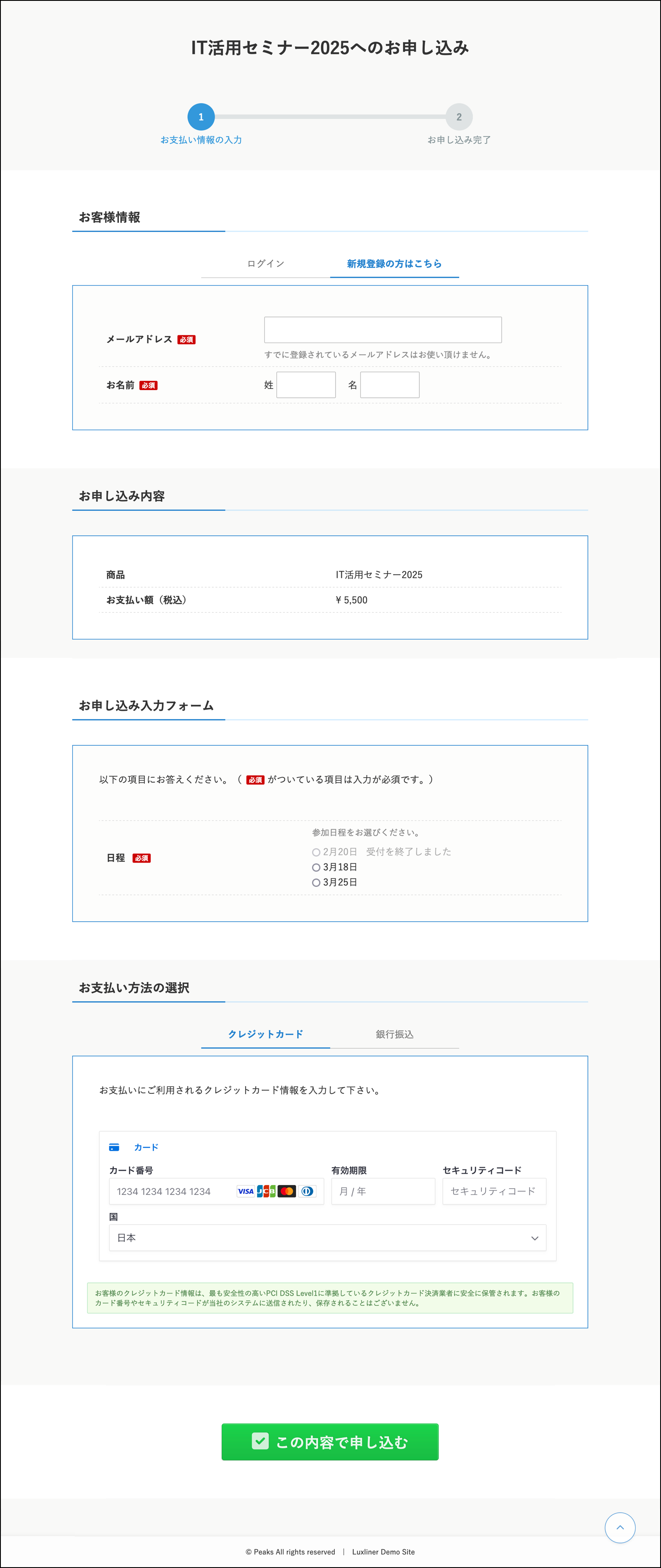Click the step 1 circle indicator
Screen dimensions: 661x1568
[x=201, y=117]
